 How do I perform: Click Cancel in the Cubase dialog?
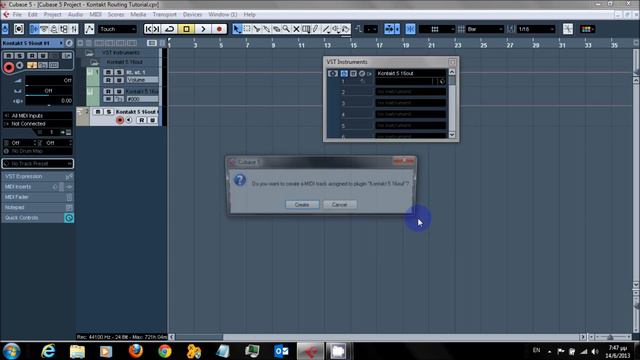tap(340, 204)
